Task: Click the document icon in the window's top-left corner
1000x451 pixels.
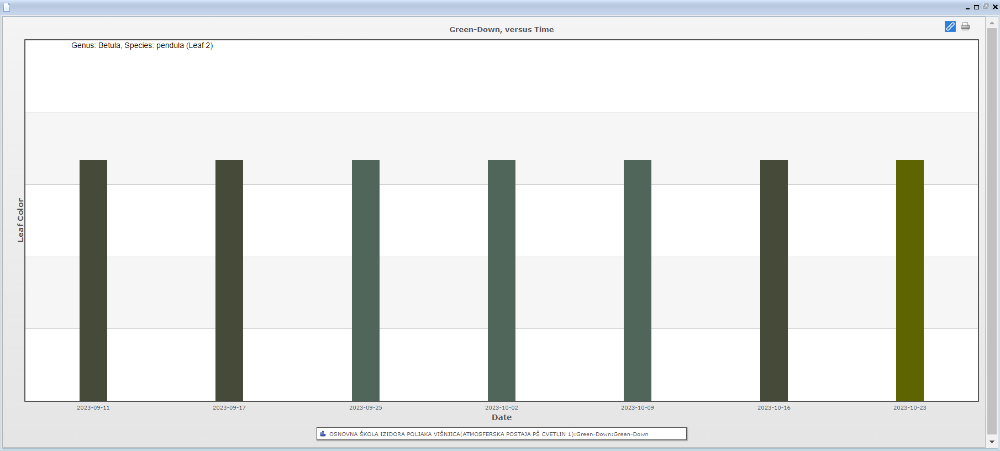Action: click(6, 6)
